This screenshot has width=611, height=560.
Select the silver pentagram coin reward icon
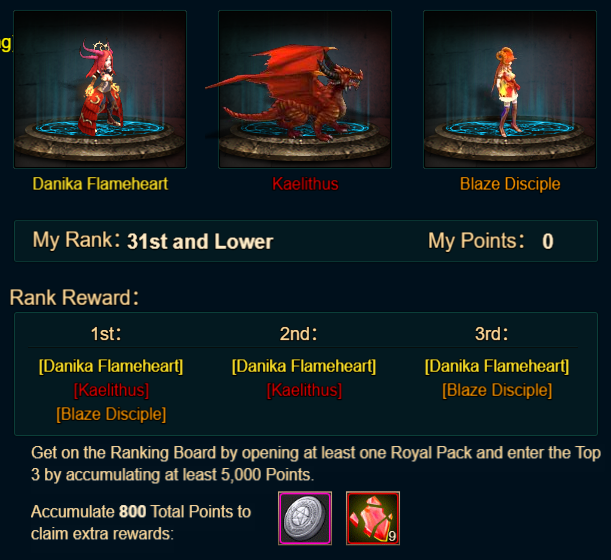pos(305,518)
